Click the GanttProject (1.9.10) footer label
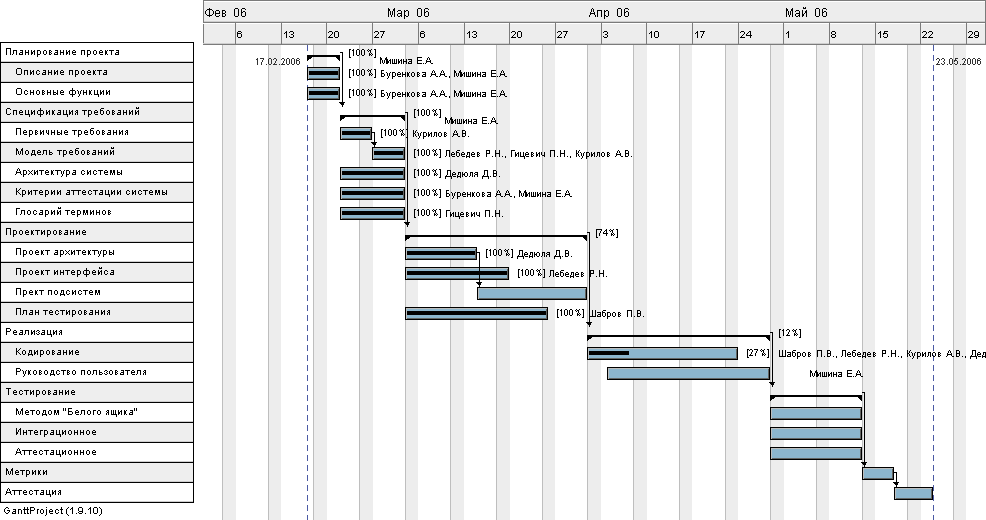The height and width of the screenshot is (520, 986). point(52,511)
